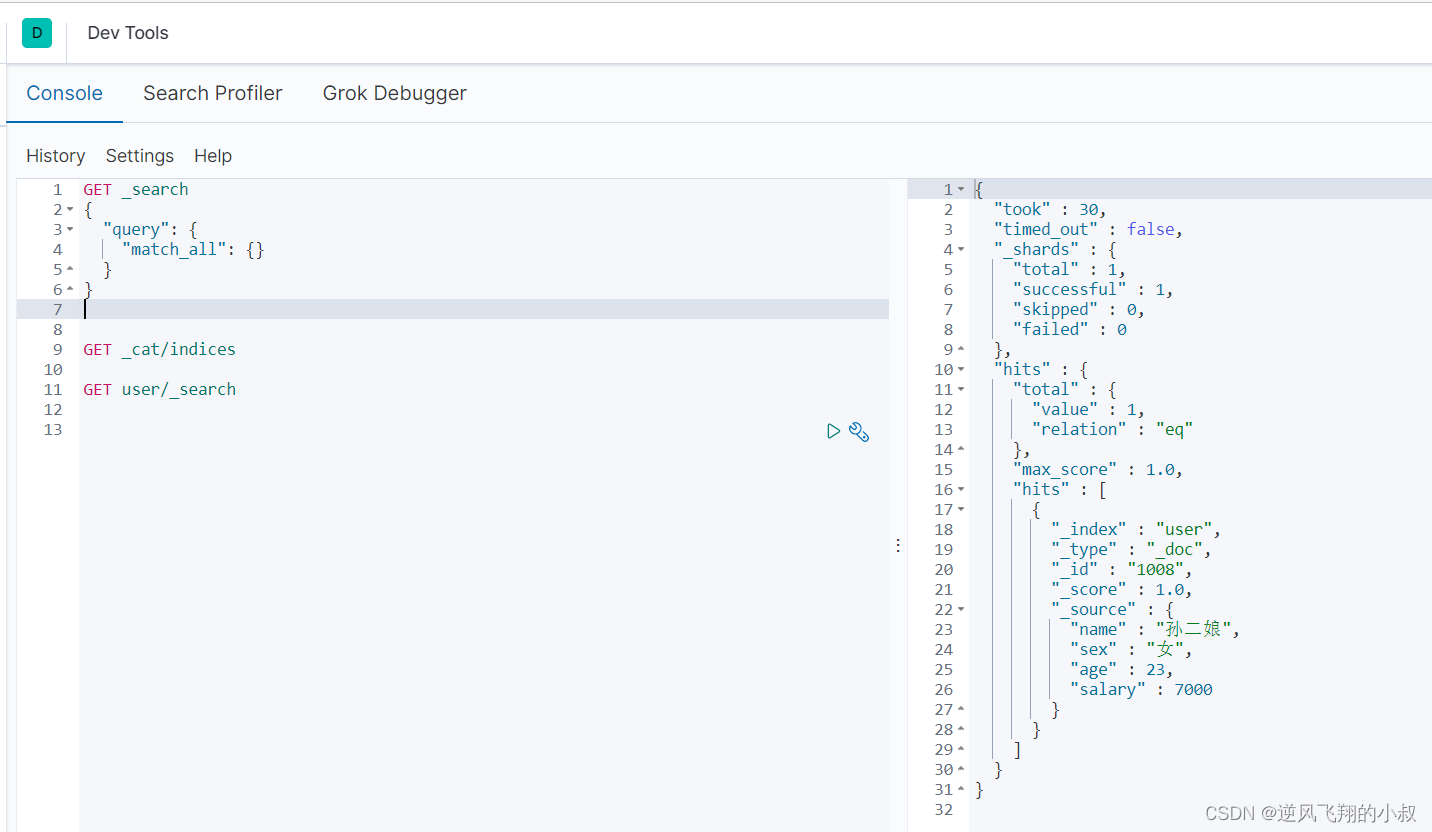
Task: Switch to the Search Profiler tab
Action: point(212,93)
